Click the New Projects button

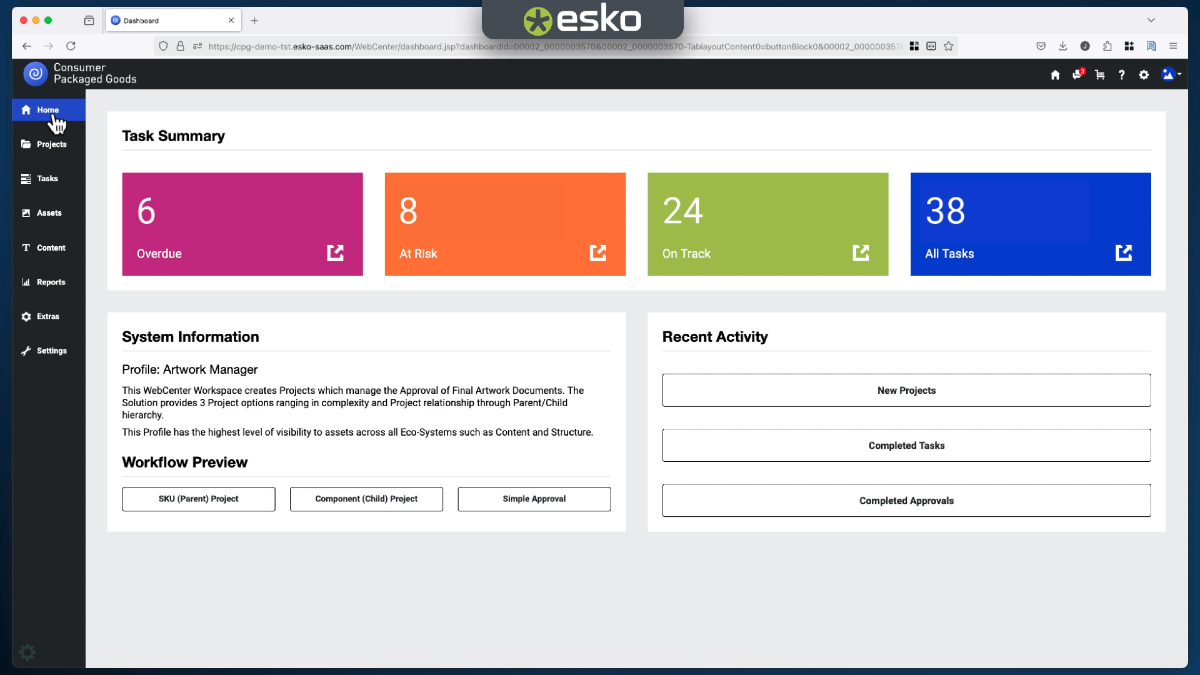coord(906,390)
